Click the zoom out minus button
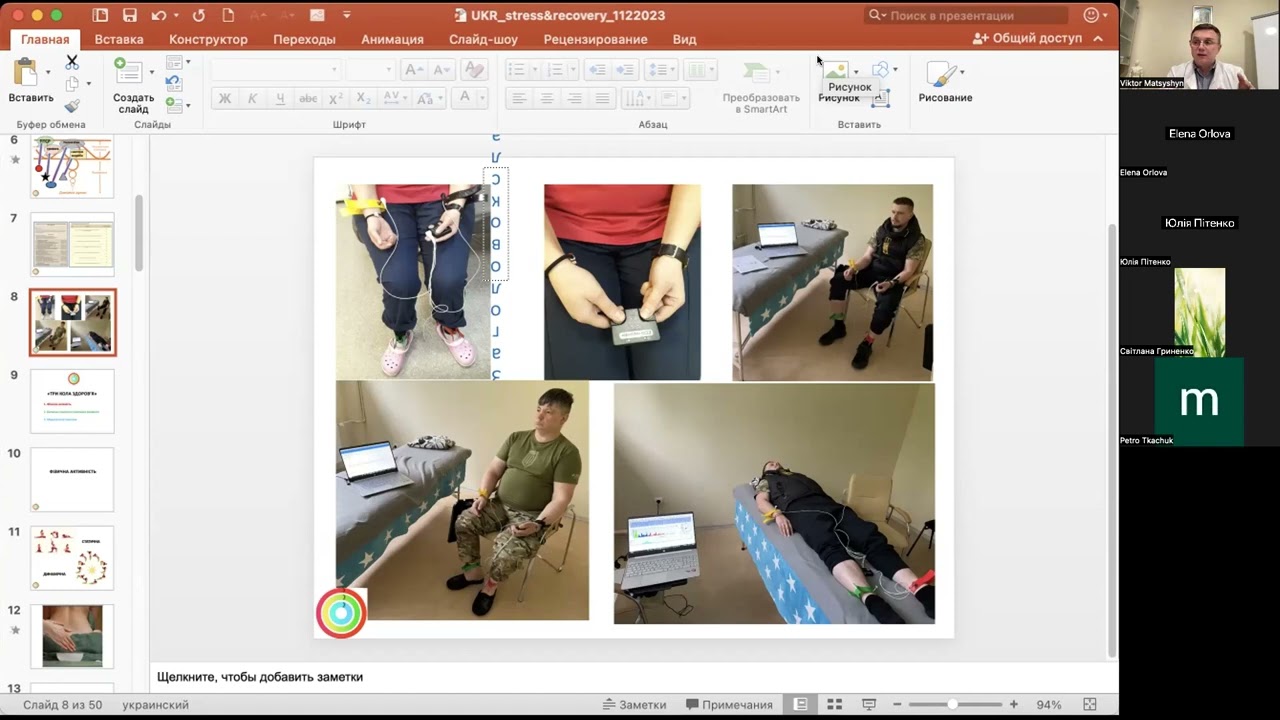 [897, 705]
